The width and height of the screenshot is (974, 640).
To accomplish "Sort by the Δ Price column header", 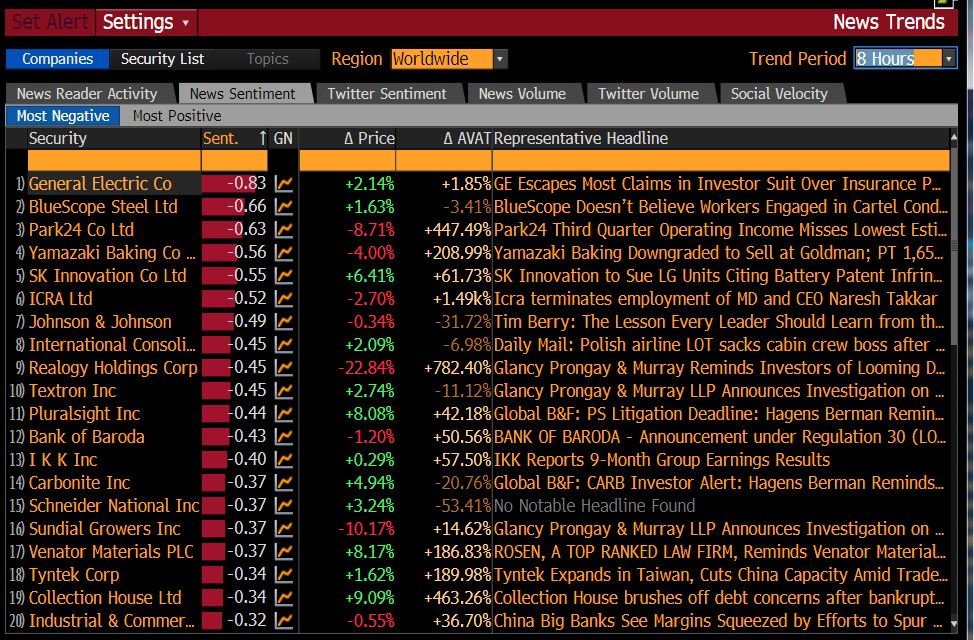I will (x=370, y=139).
